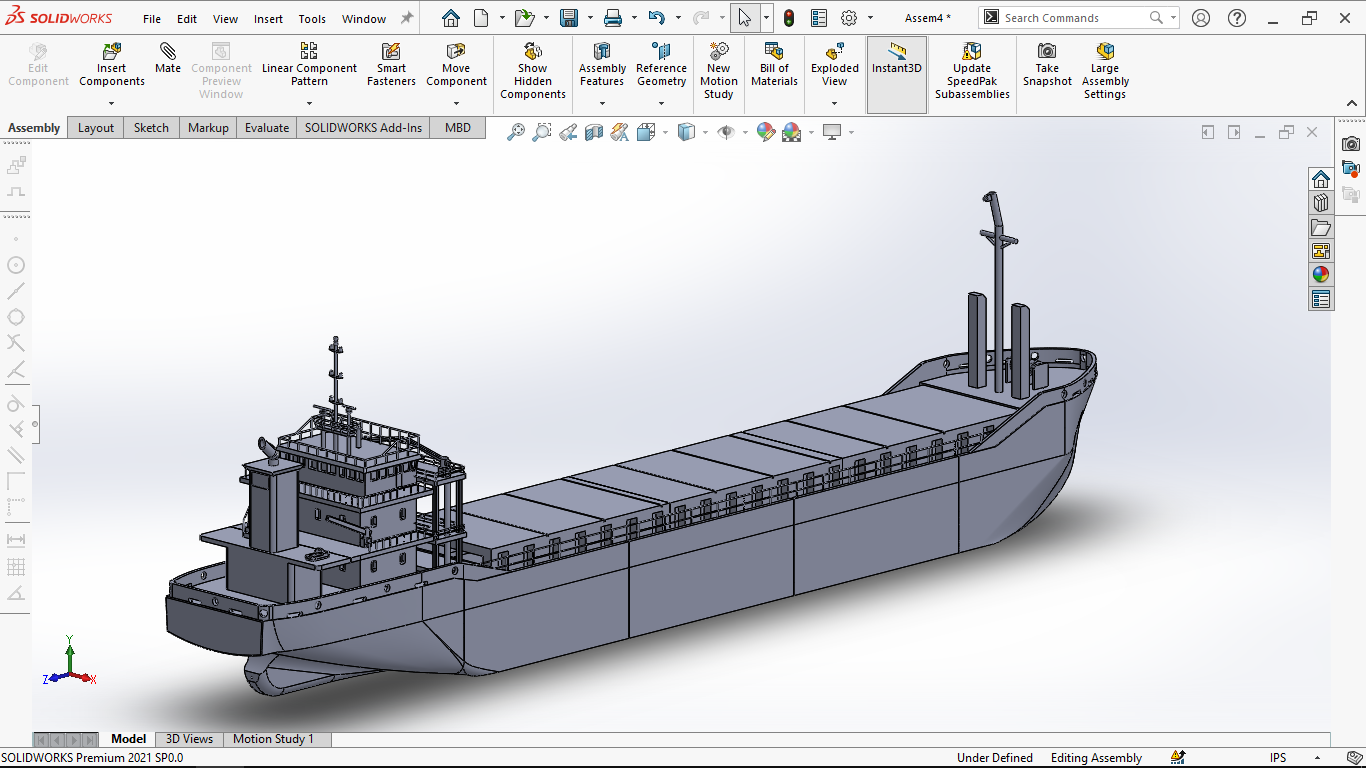Open the Insert Components tool

(112, 64)
